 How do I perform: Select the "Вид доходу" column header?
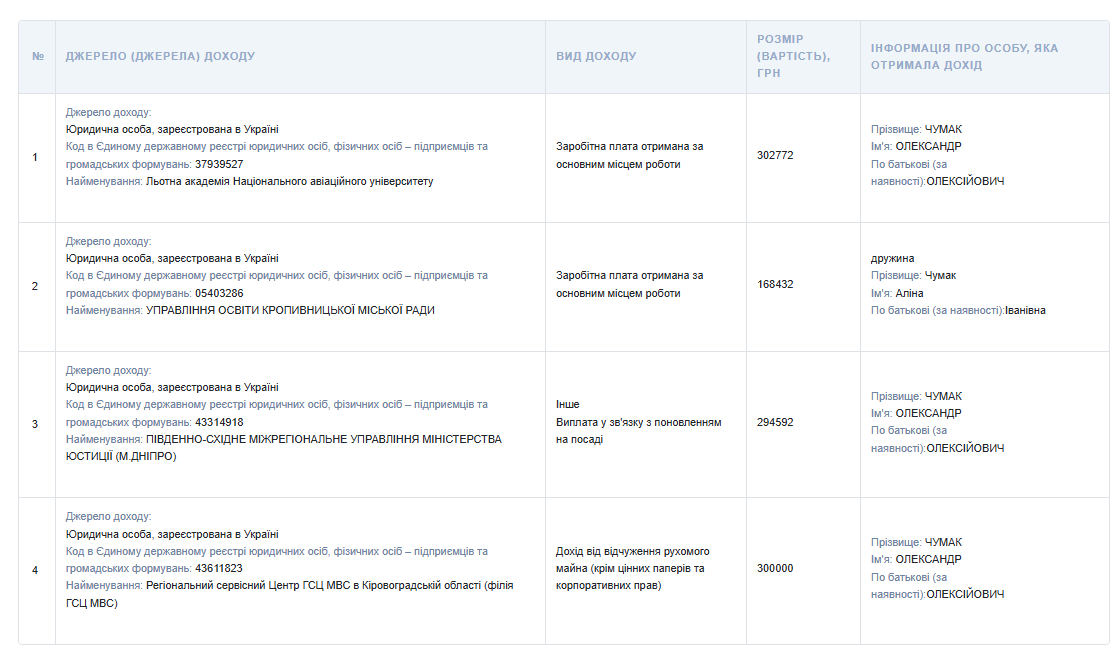(x=596, y=56)
